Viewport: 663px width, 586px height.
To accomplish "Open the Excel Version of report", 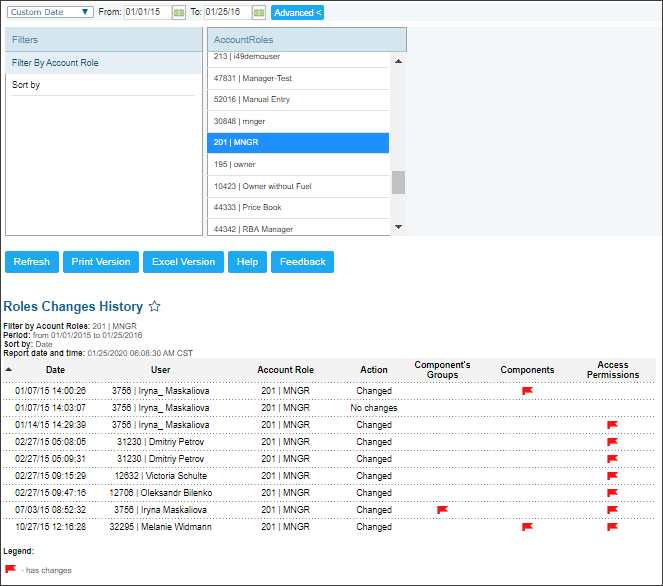I will (183, 262).
